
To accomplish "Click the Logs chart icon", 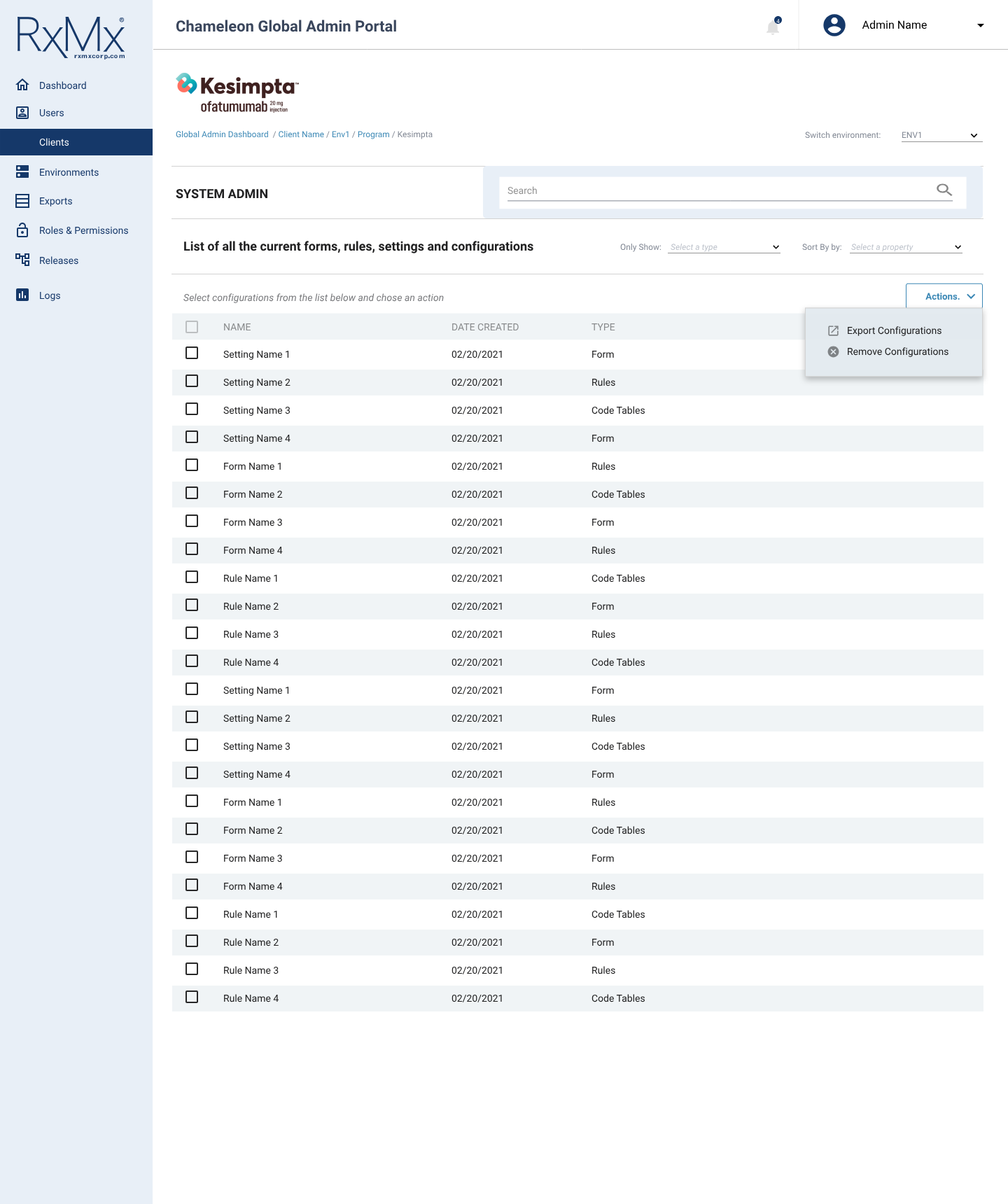I will pos(22,295).
